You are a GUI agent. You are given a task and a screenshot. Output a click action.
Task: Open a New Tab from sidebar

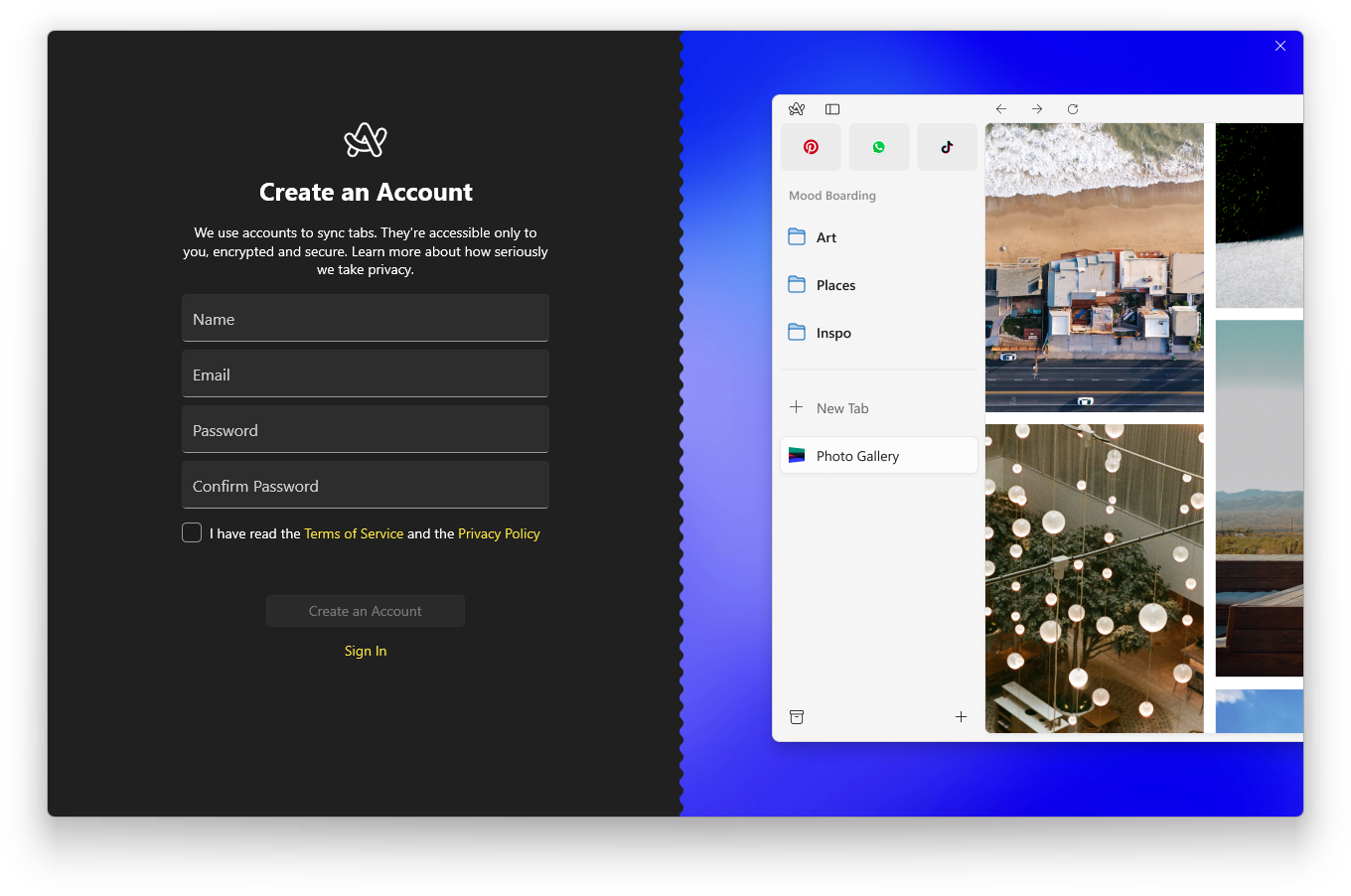842,408
